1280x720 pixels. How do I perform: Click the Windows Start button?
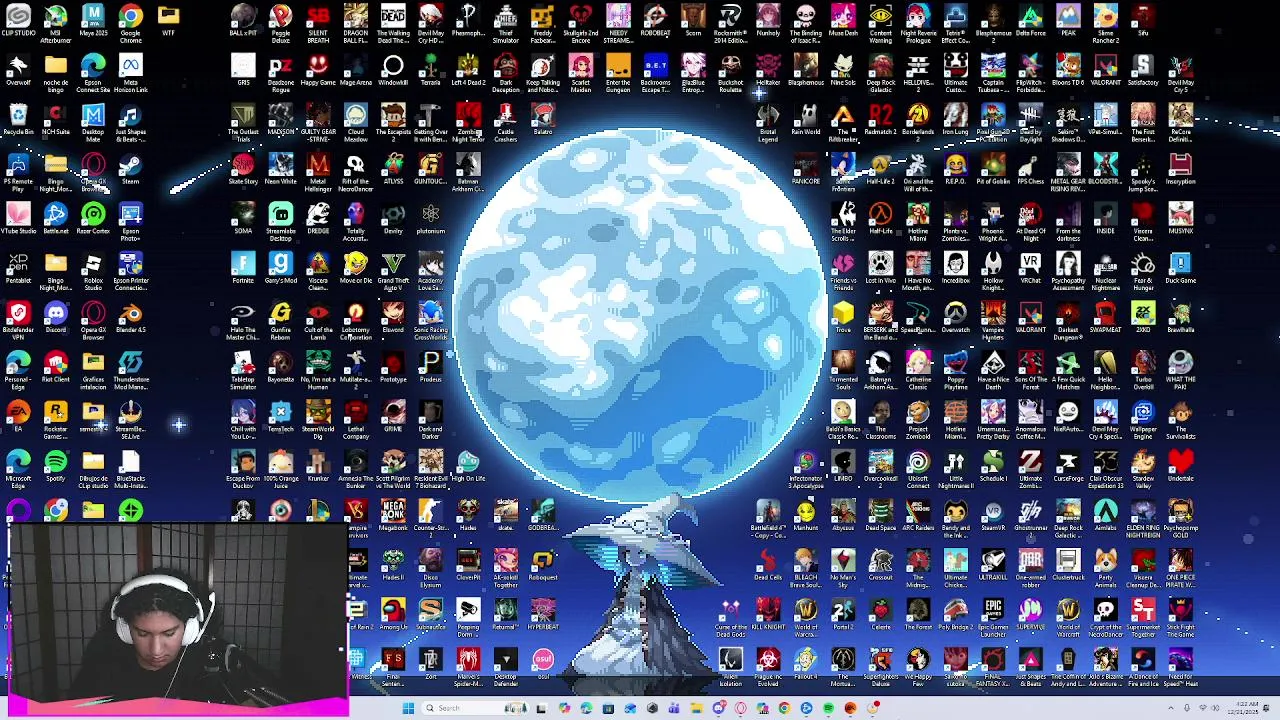[x=408, y=708]
